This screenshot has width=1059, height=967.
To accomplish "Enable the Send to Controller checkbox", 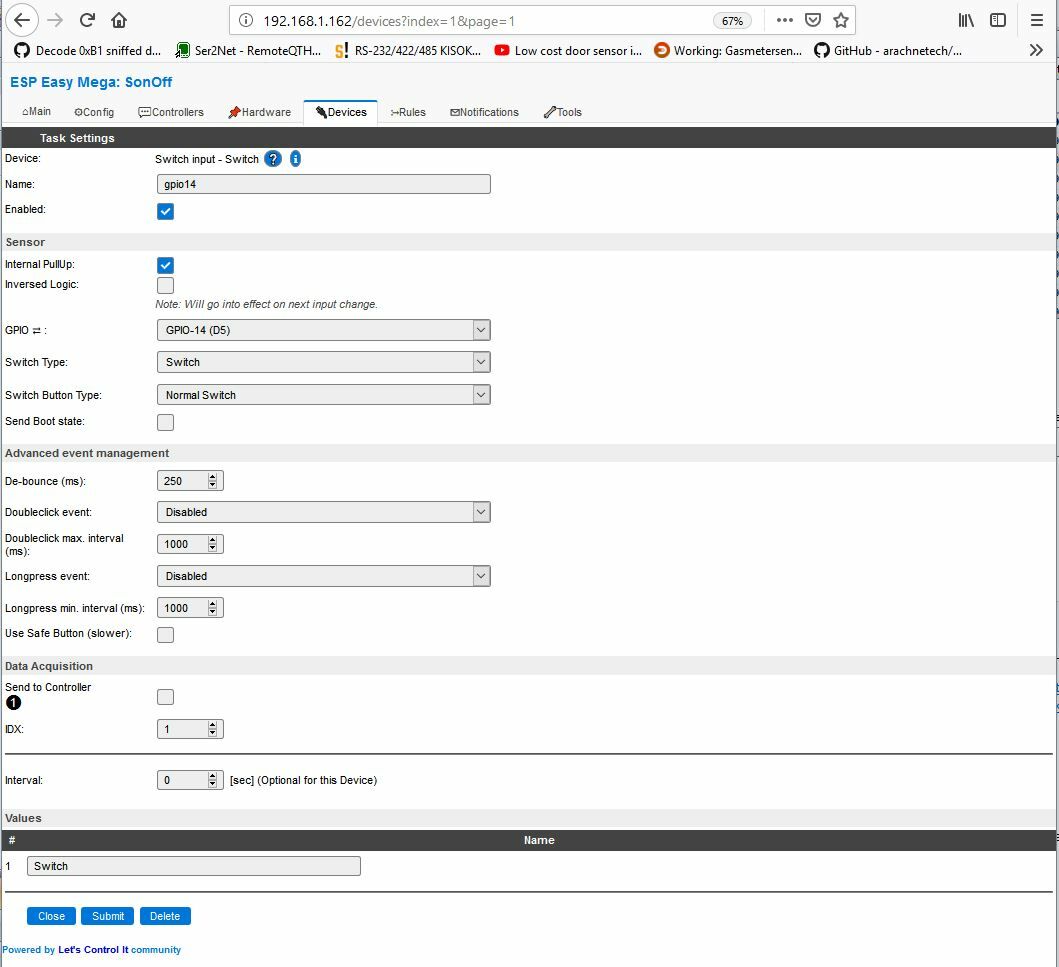I will [165, 697].
